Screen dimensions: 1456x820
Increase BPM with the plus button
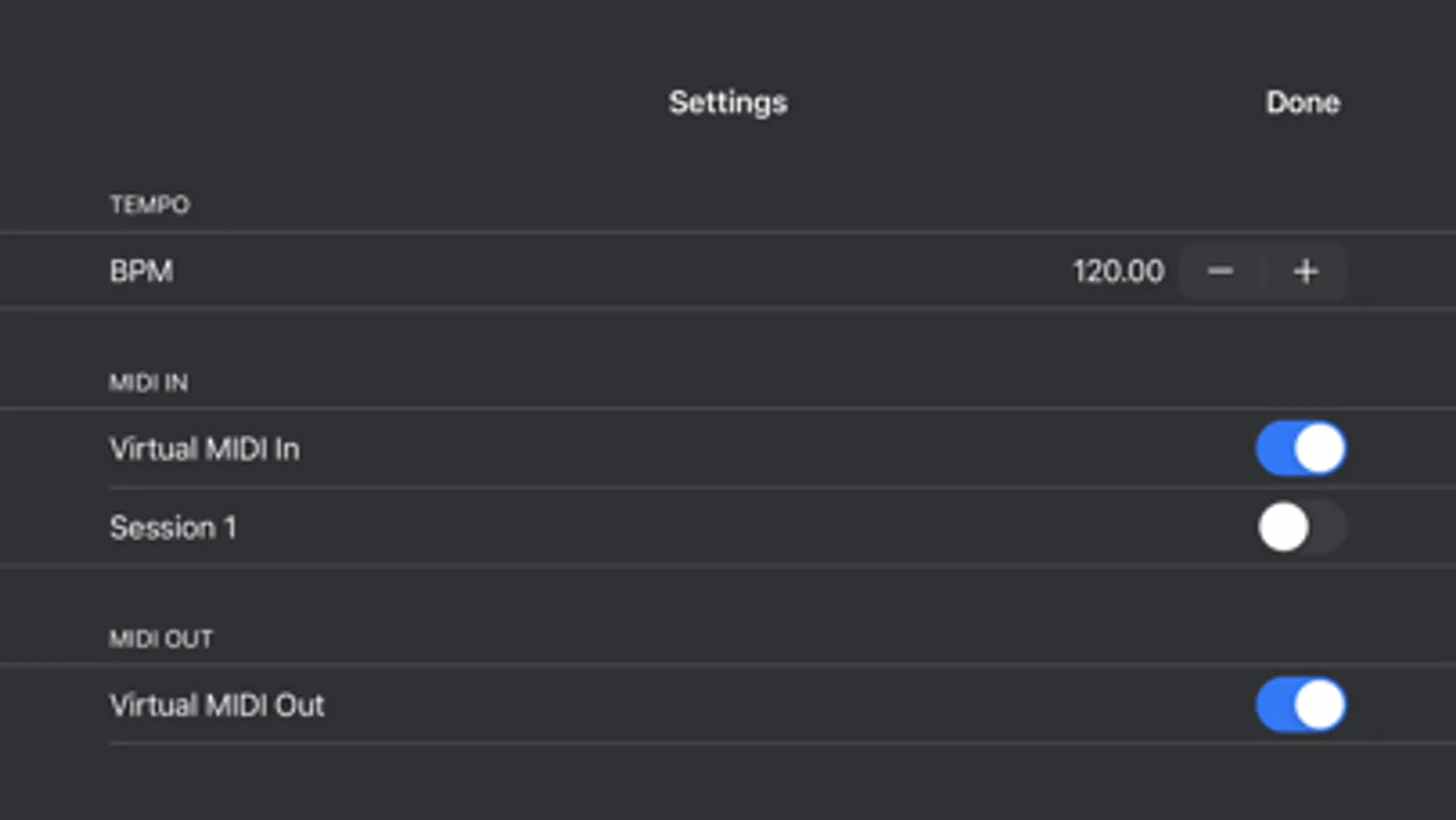pyautogui.click(x=1305, y=272)
